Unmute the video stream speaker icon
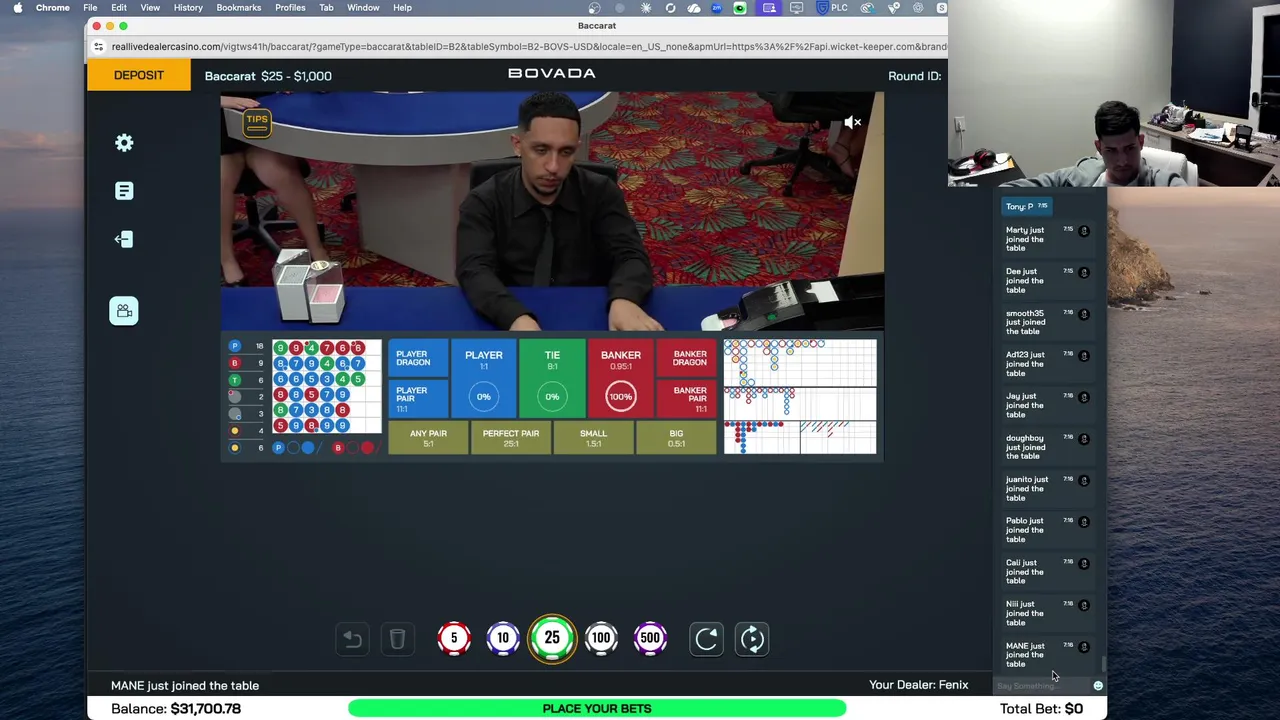Screen dimensions: 1280x720 pyautogui.click(x=852, y=122)
